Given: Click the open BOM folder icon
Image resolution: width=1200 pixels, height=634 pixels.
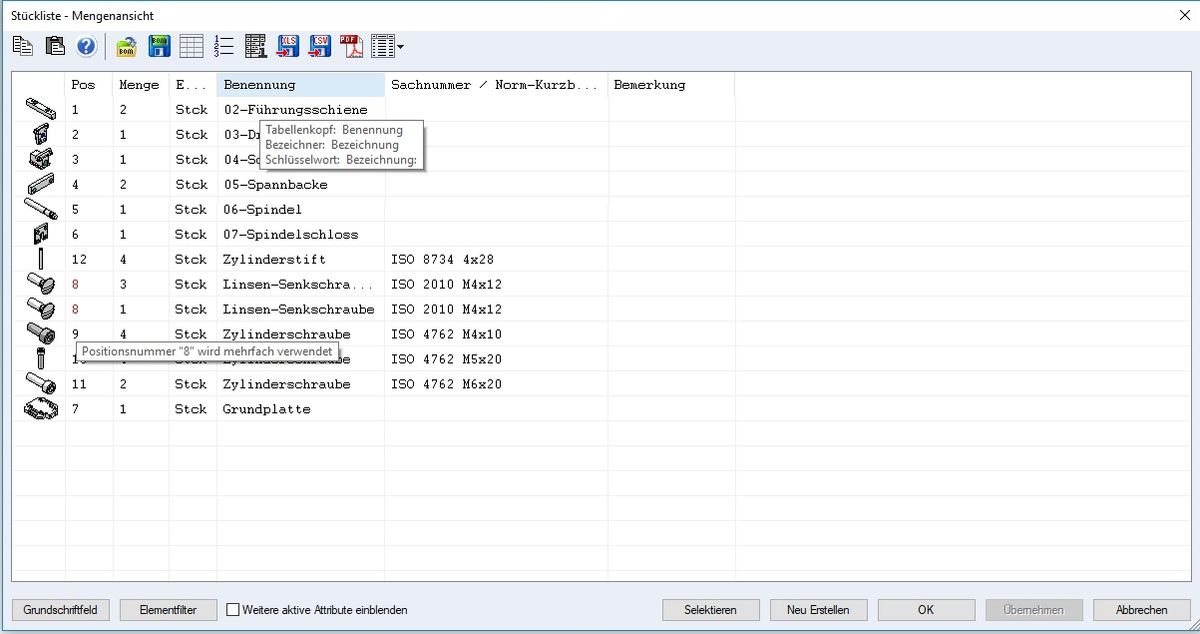Looking at the screenshot, I should pyautogui.click(x=126, y=46).
